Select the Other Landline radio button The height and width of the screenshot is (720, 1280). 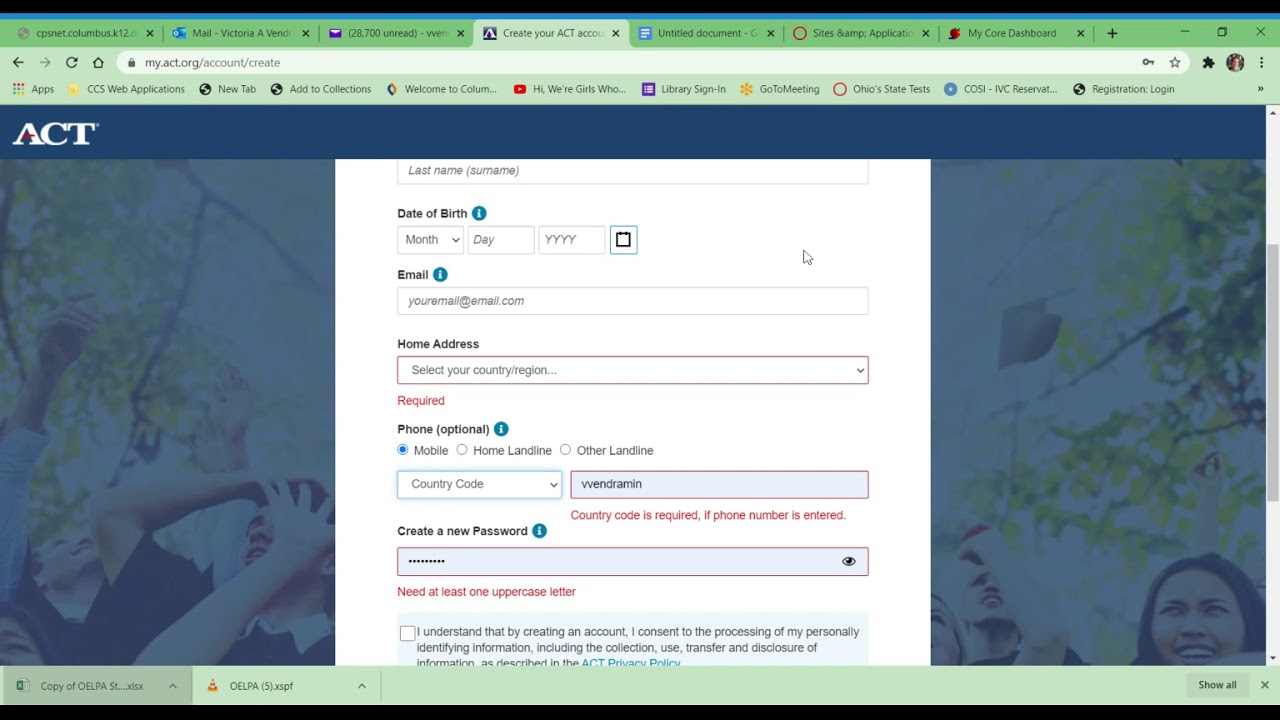click(x=565, y=450)
